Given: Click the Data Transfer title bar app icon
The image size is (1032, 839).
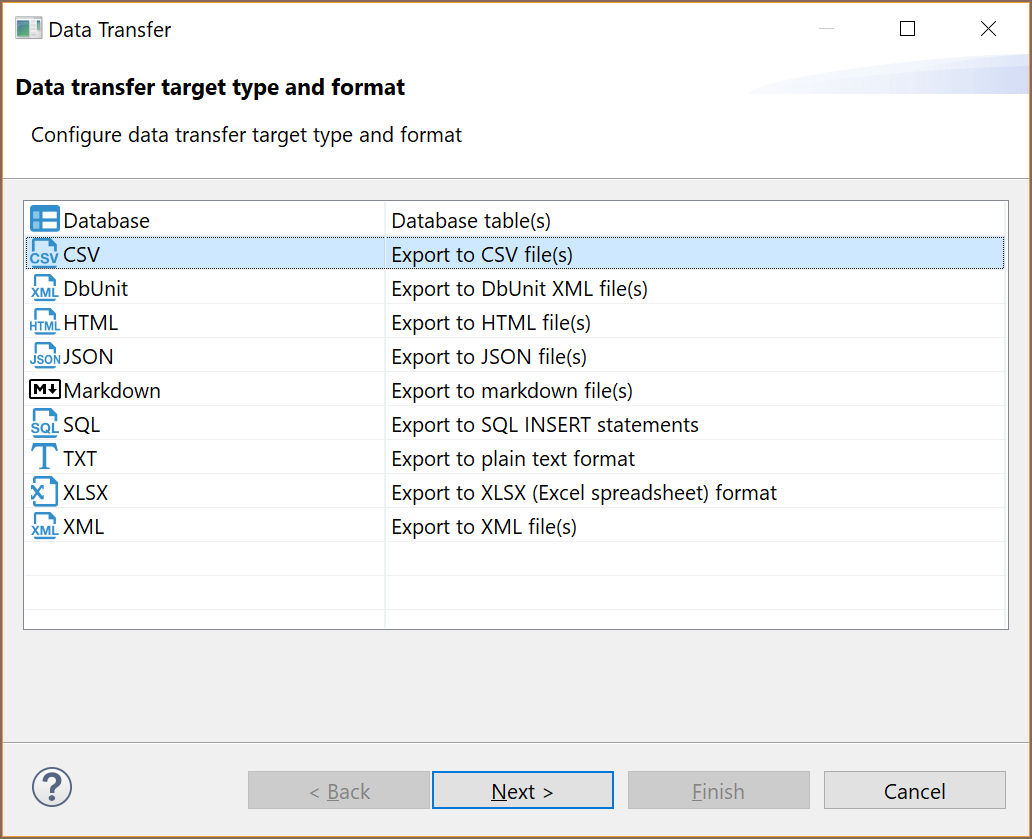Looking at the screenshot, I should (x=28, y=29).
